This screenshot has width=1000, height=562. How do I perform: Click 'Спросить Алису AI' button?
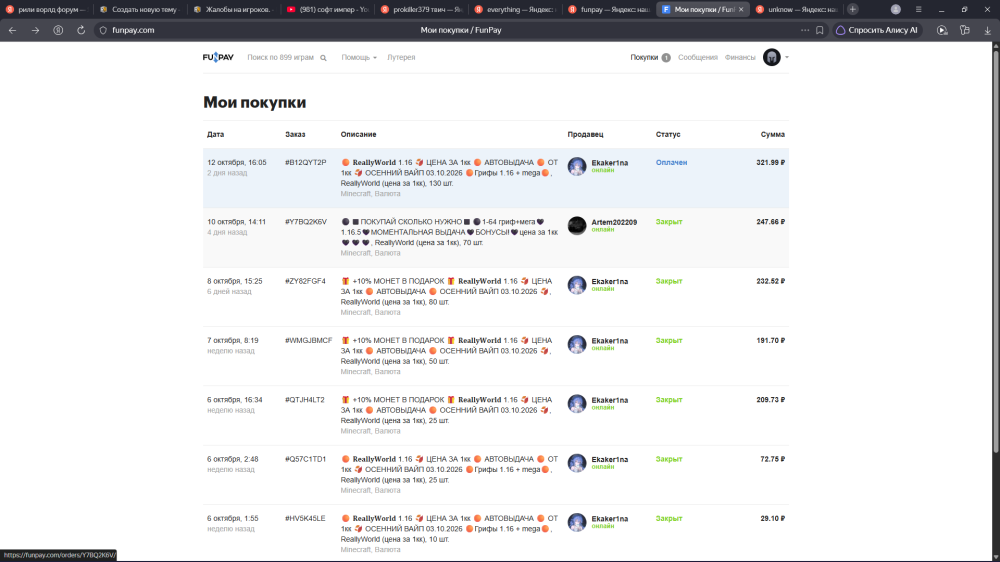click(x=877, y=30)
